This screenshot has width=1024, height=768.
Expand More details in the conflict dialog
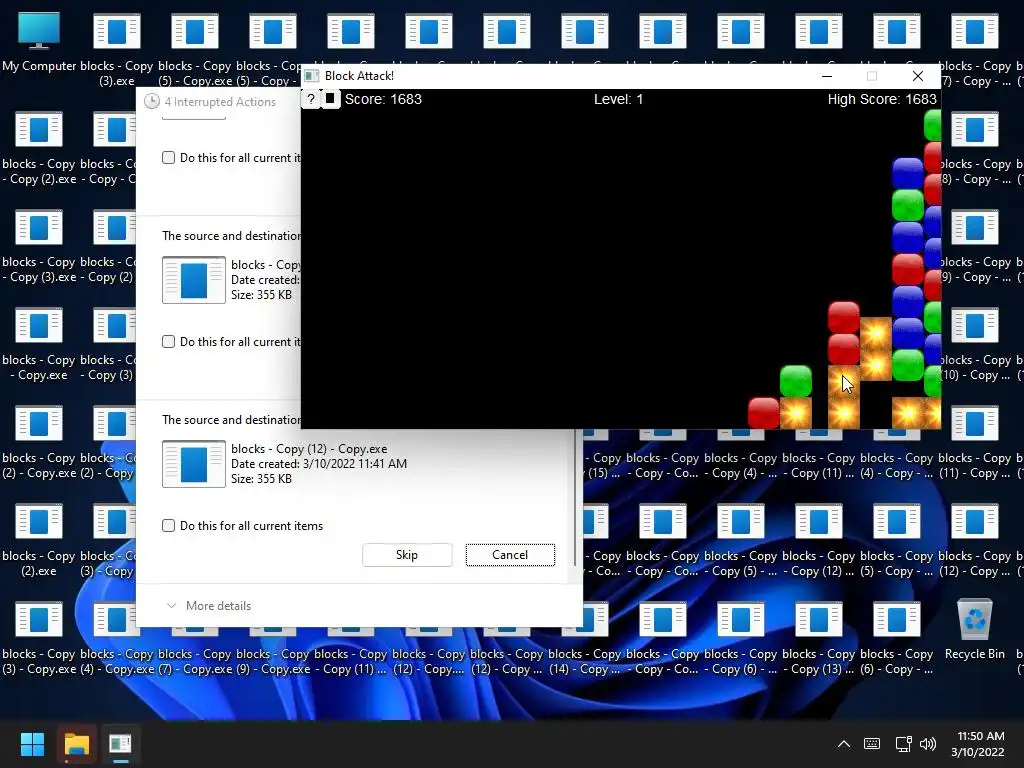(209, 605)
